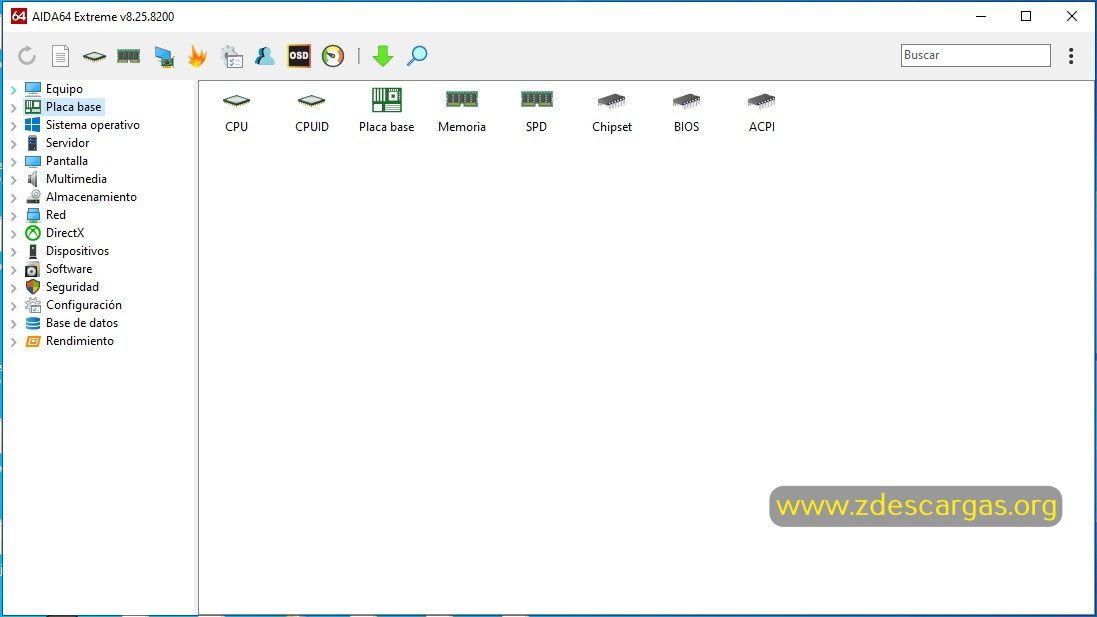Select DirectX in the sidebar tree
The height and width of the screenshot is (617, 1097).
tap(64, 233)
